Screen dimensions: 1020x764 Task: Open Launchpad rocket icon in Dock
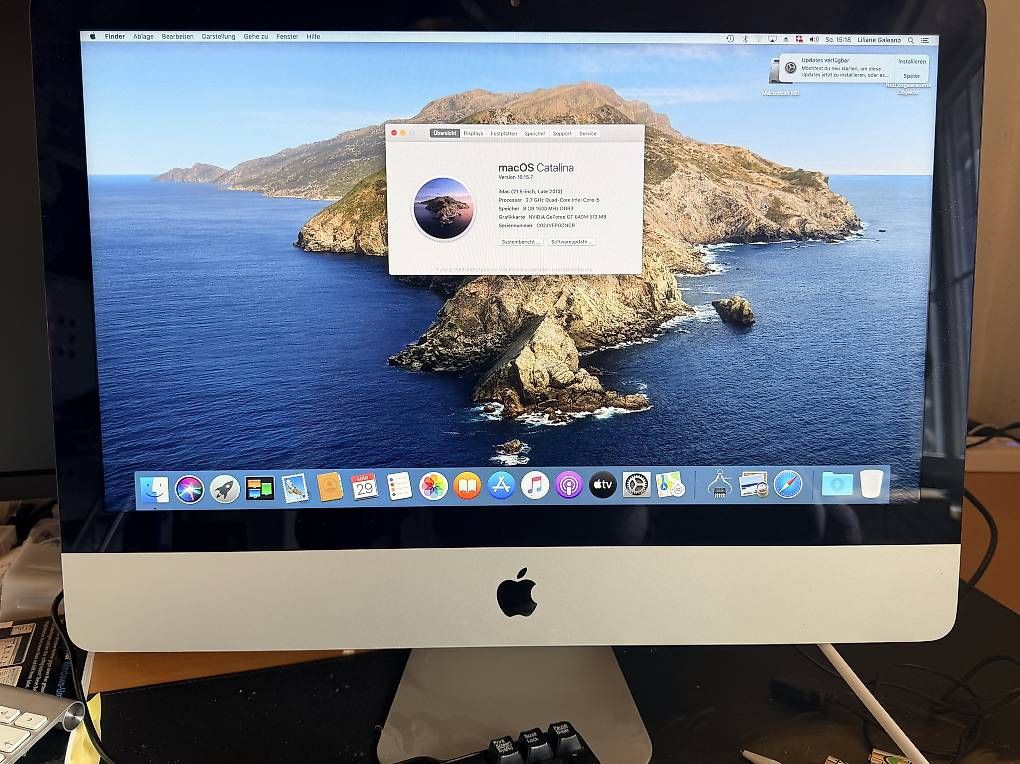point(224,489)
